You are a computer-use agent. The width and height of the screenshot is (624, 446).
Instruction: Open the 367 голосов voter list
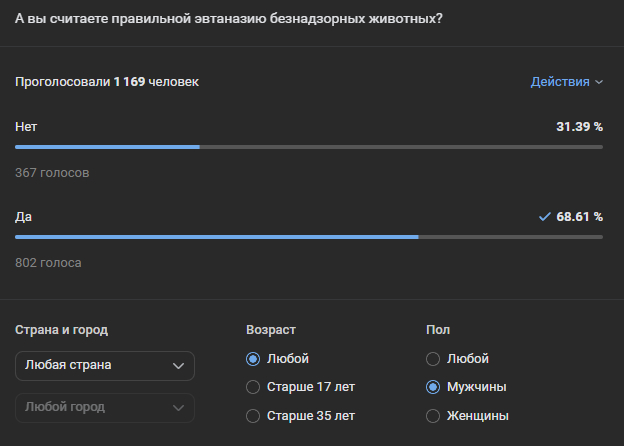(x=52, y=173)
